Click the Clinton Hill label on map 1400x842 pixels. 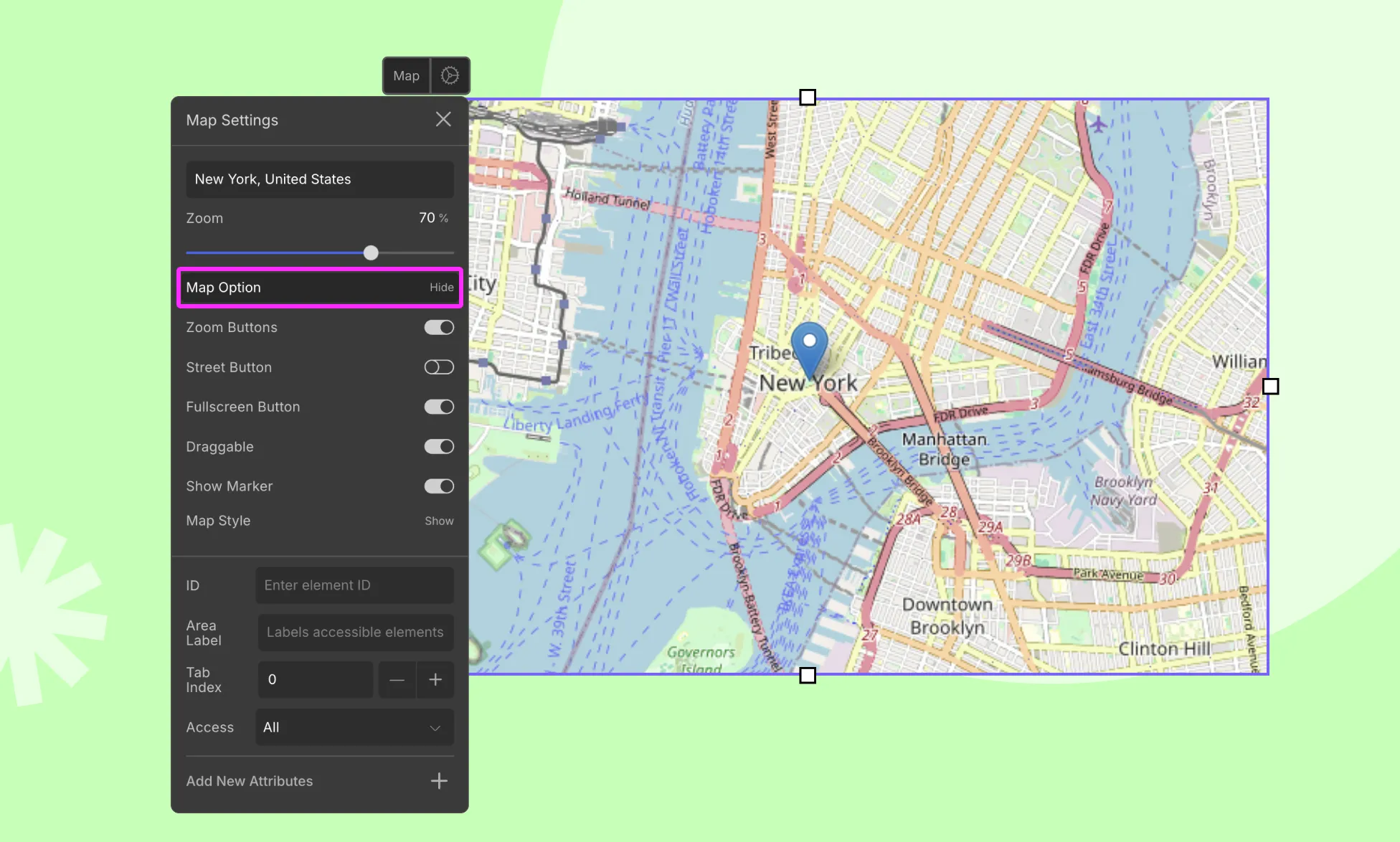click(1164, 649)
